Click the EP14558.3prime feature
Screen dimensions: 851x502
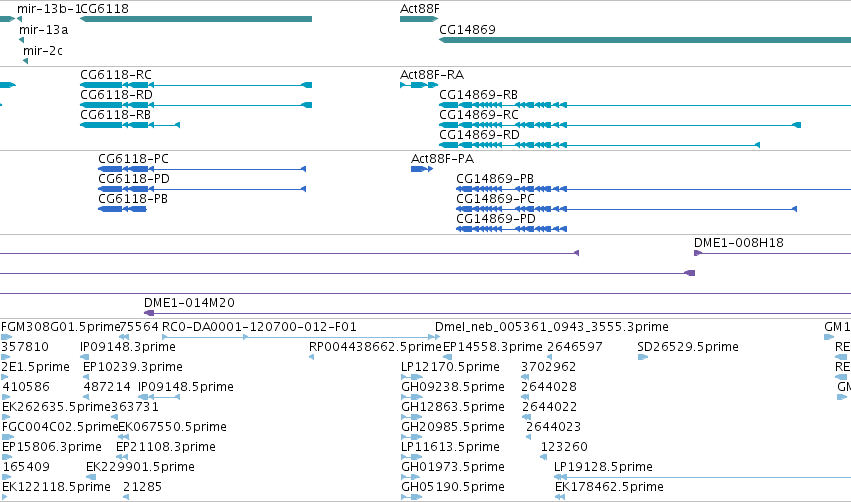click(x=448, y=357)
